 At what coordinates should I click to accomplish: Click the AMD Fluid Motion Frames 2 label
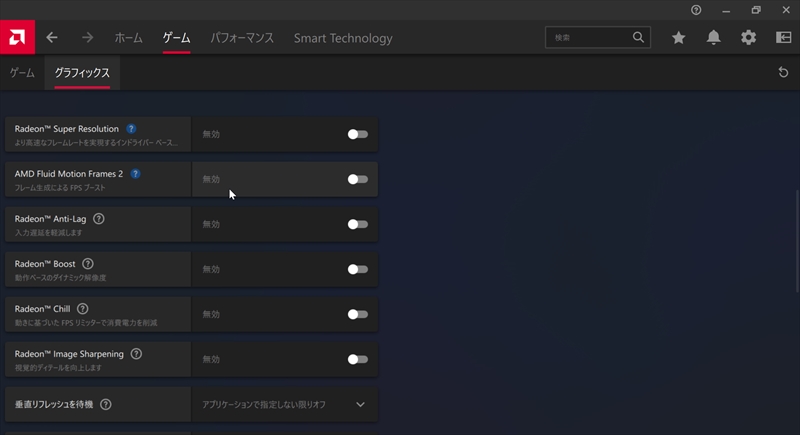coord(69,174)
